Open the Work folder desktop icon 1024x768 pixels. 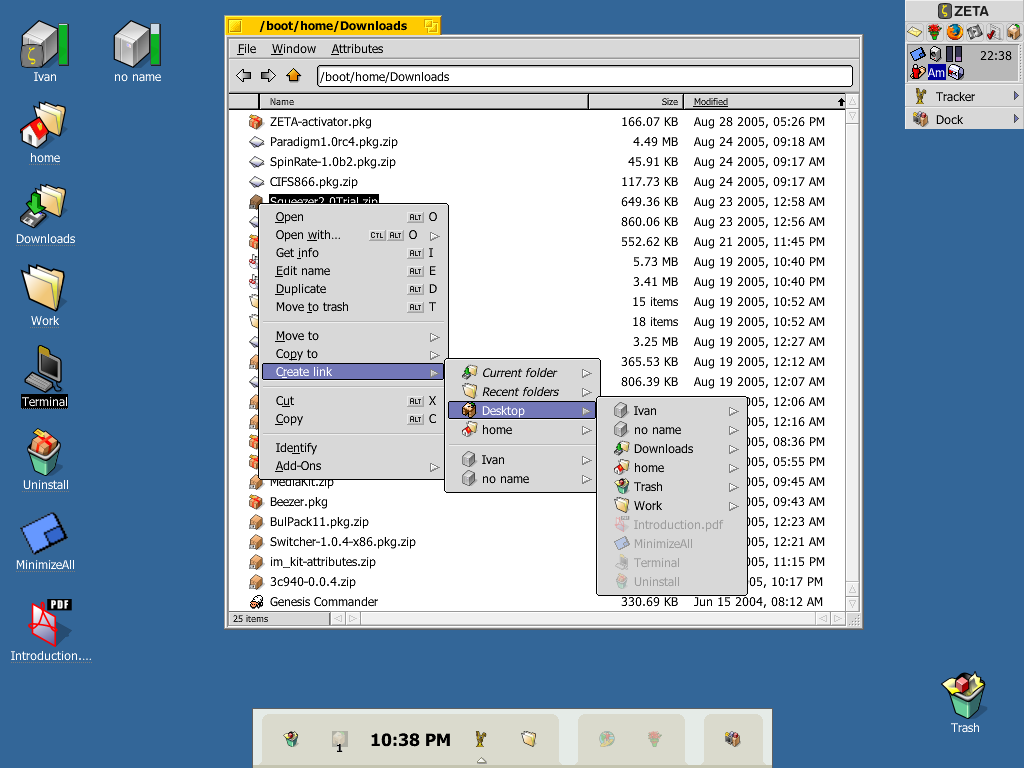pos(44,287)
